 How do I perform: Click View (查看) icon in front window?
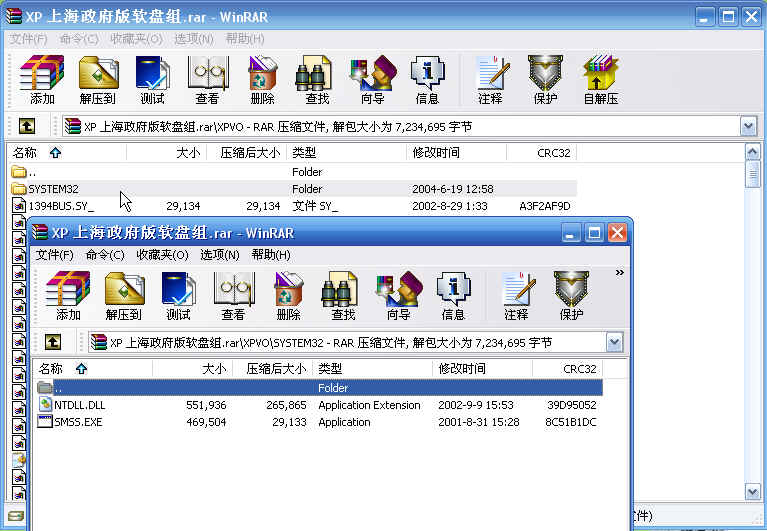pos(234,296)
